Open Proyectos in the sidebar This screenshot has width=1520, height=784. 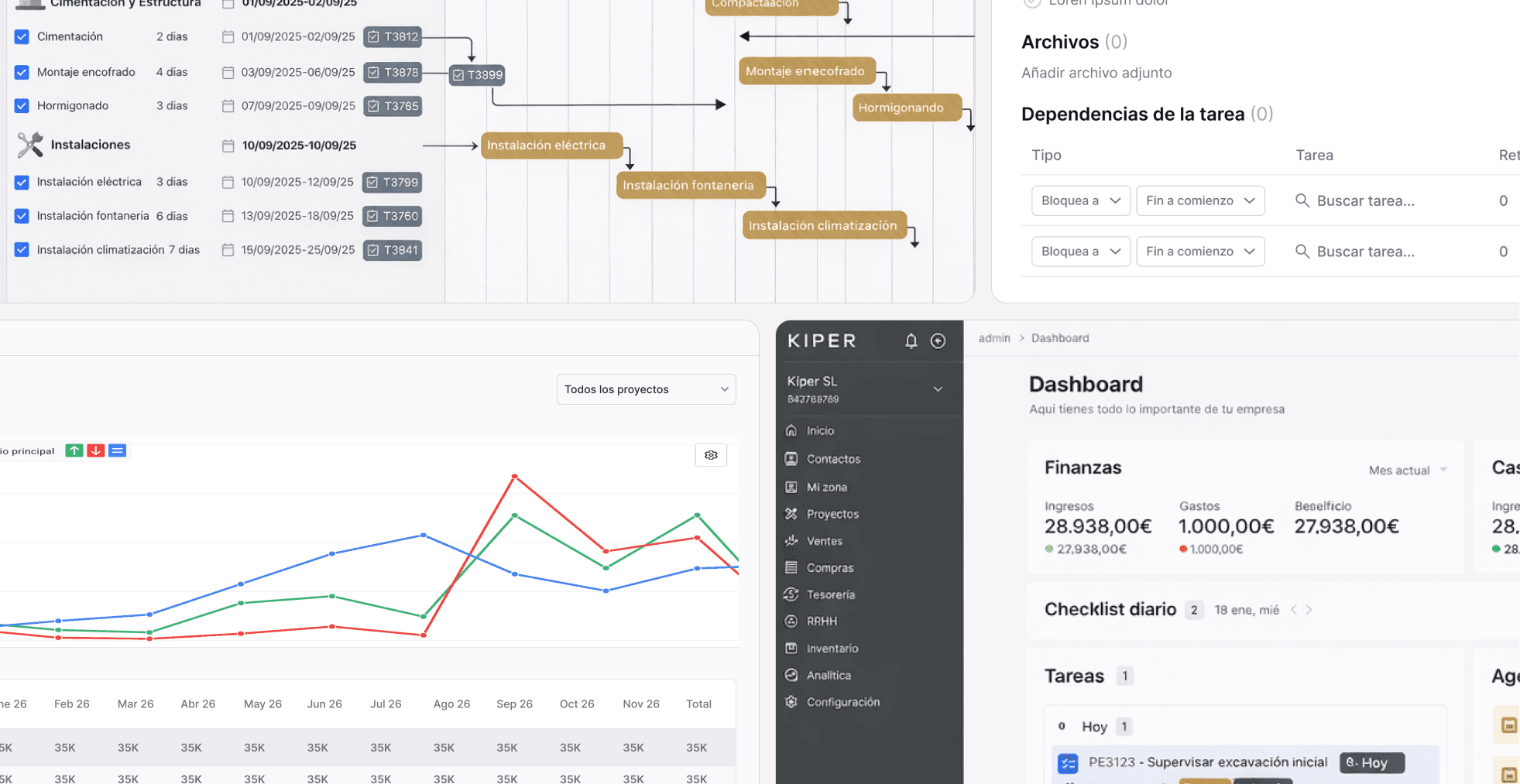pos(832,514)
